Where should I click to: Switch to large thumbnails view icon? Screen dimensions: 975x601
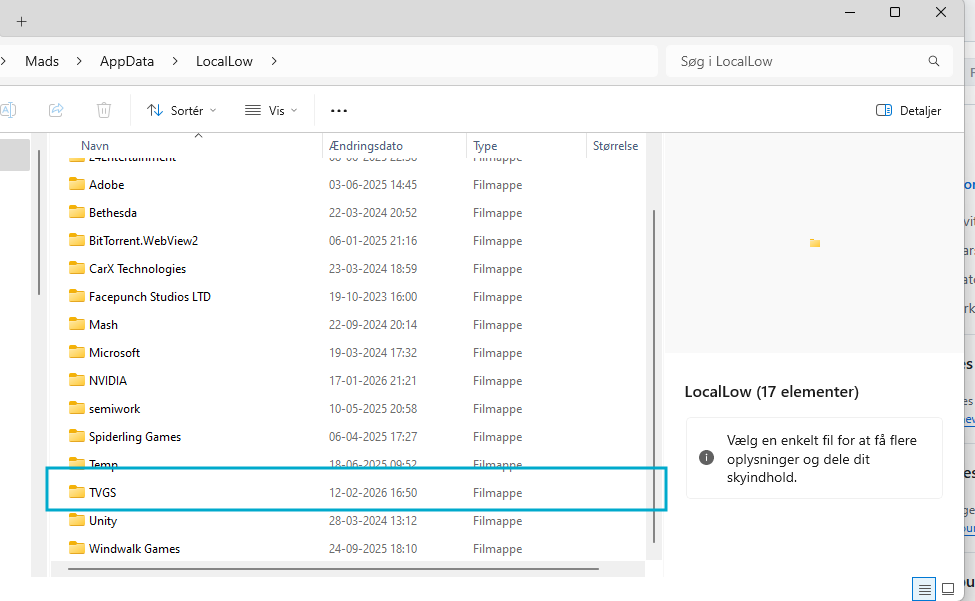click(948, 589)
